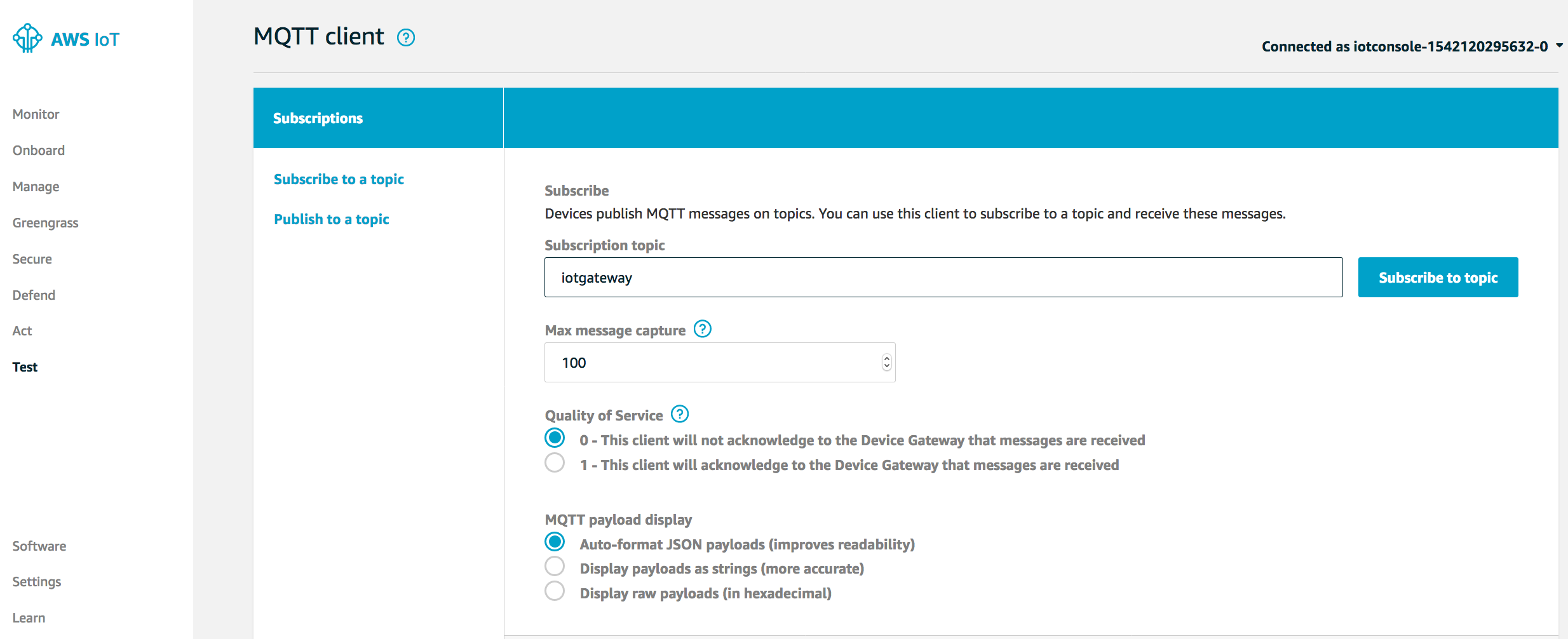The image size is (1568, 639).
Task: Select Auto-format JSON payloads option
Action: click(555, 542)
